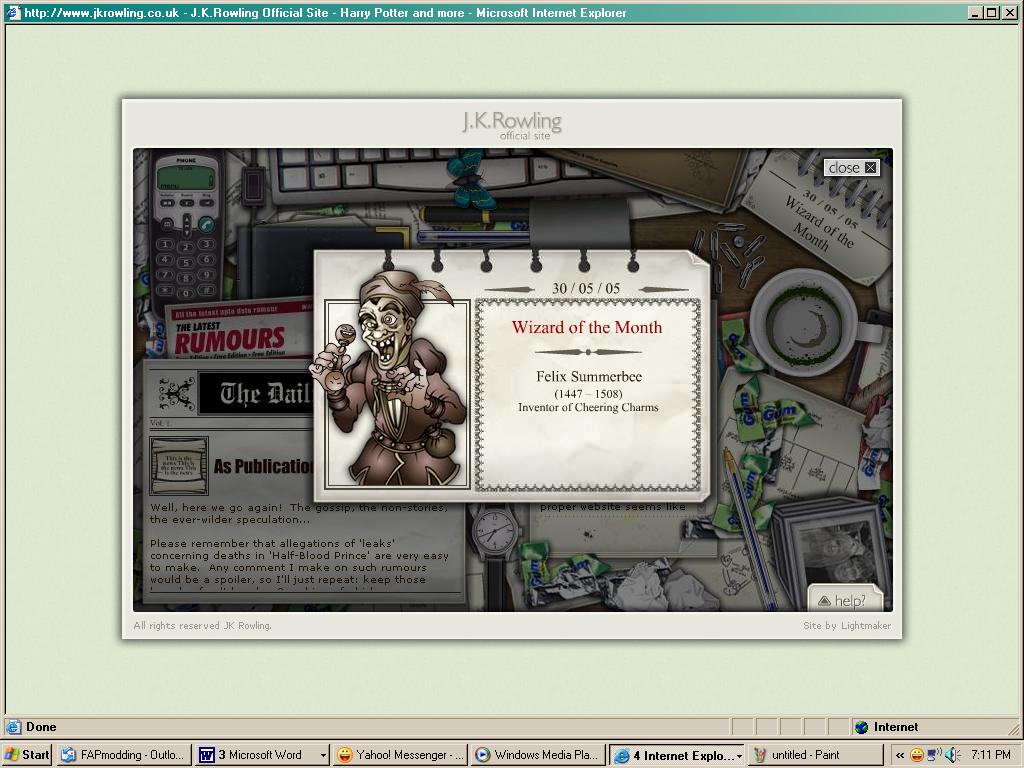Click the 7:11 PM system clock
Image resolution: width=1024 pixels, height=768 pixels.
pyautogui.click(x=991, y=756)
